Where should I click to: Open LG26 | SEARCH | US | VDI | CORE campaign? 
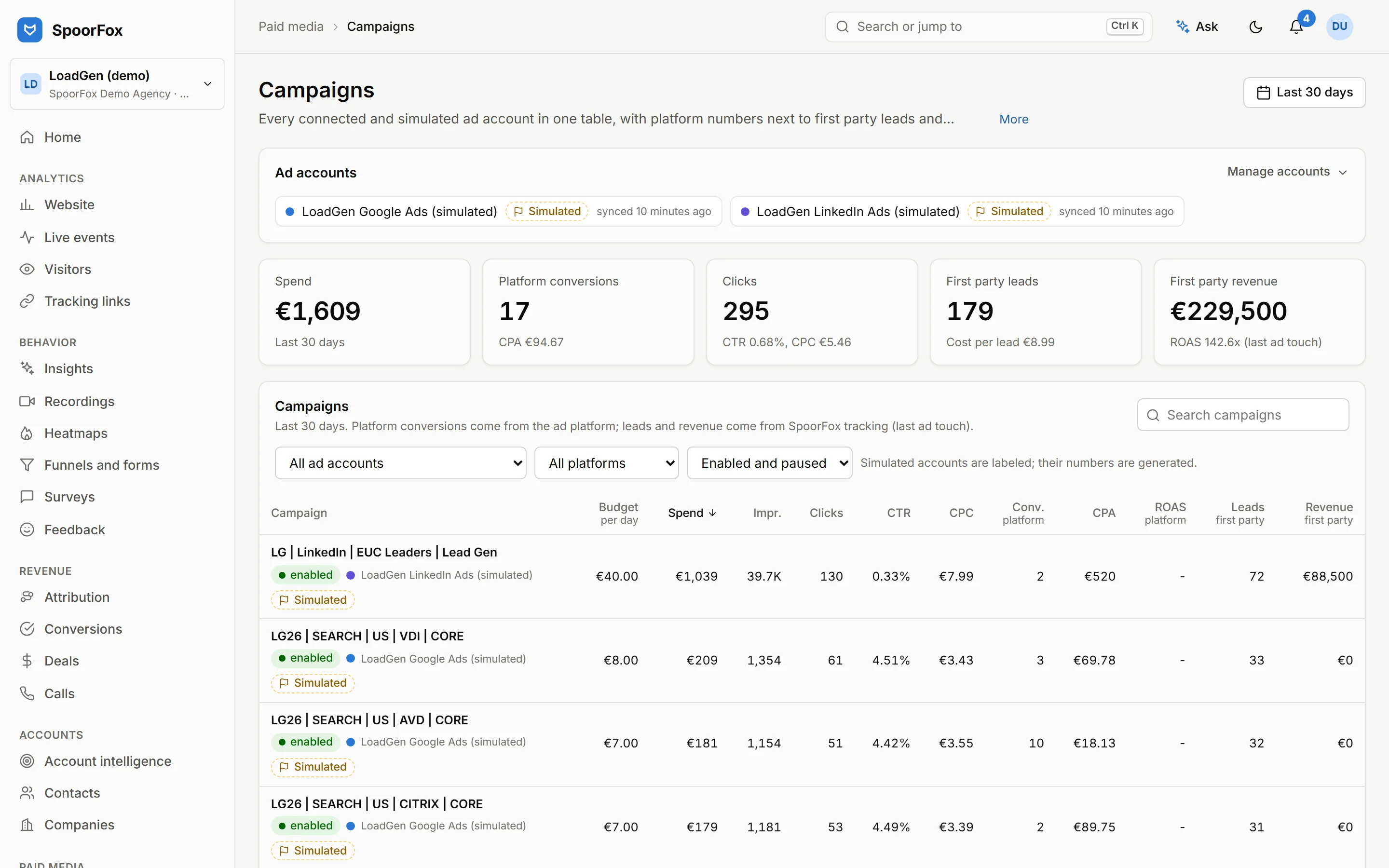[368, 636]
